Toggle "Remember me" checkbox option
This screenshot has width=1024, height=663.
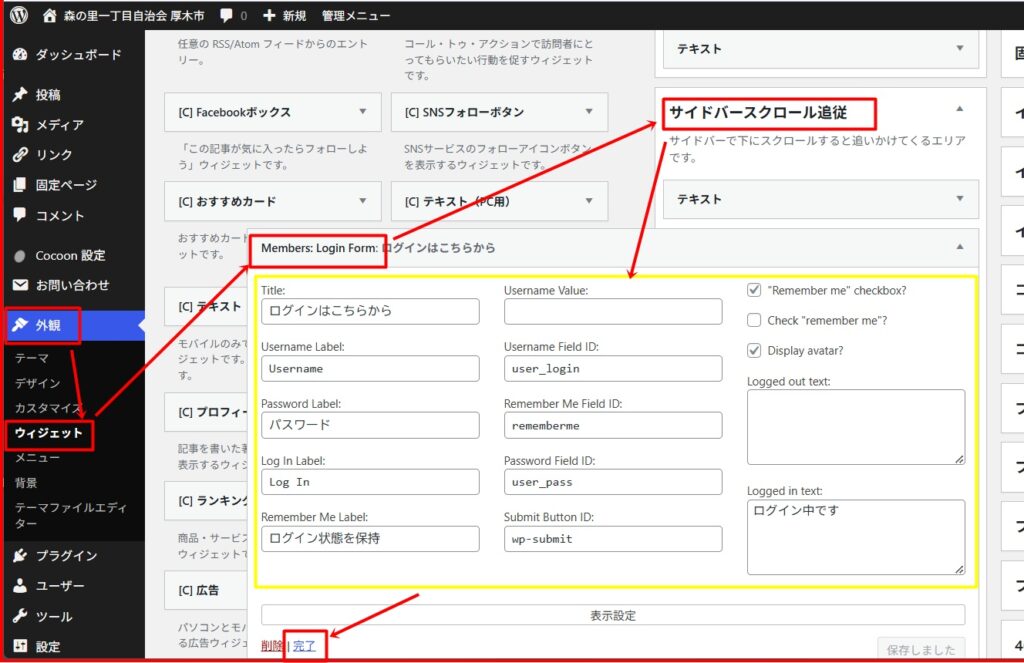tap(754, 290)
